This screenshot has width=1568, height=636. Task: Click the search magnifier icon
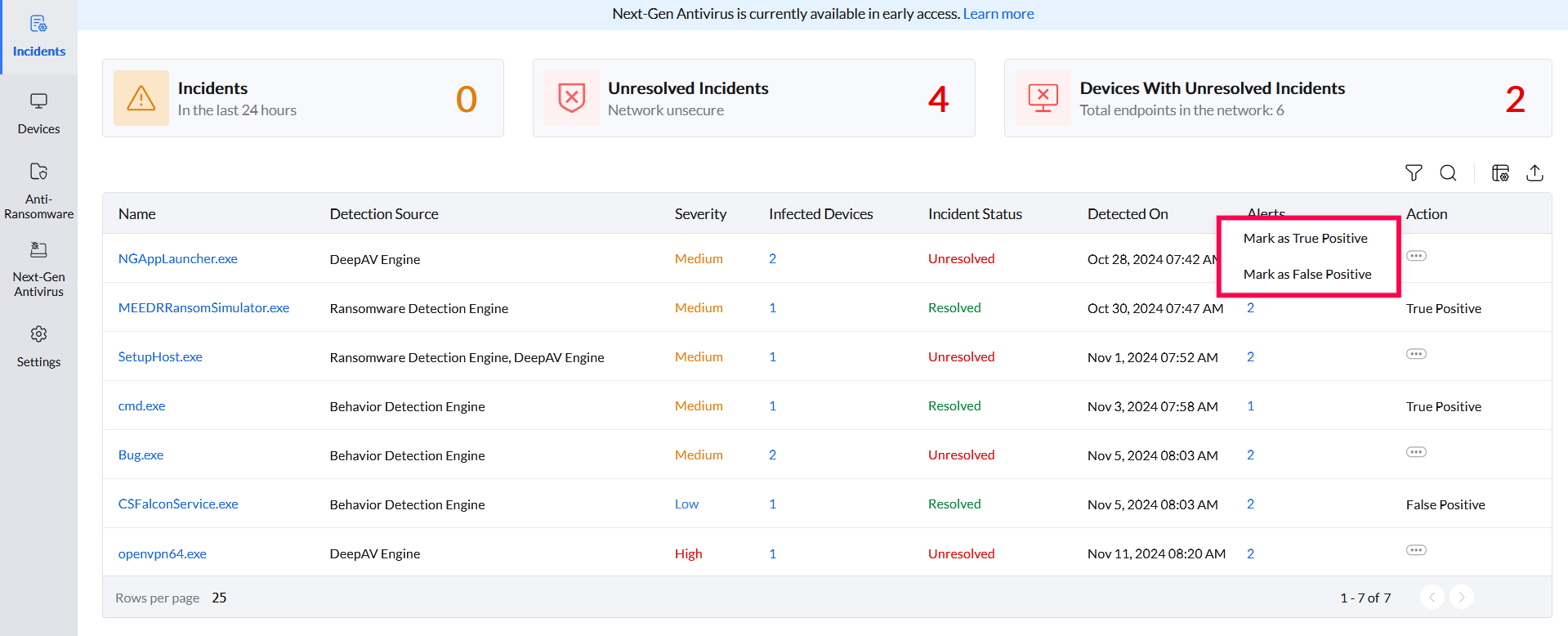tap(1448, 172)
